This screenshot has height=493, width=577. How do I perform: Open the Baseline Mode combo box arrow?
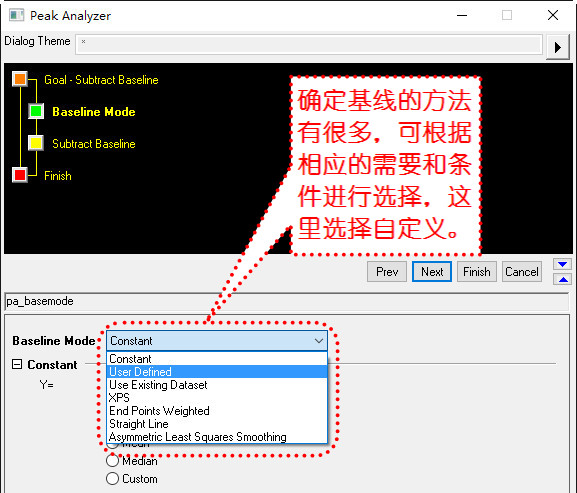[x=319, y=341]
